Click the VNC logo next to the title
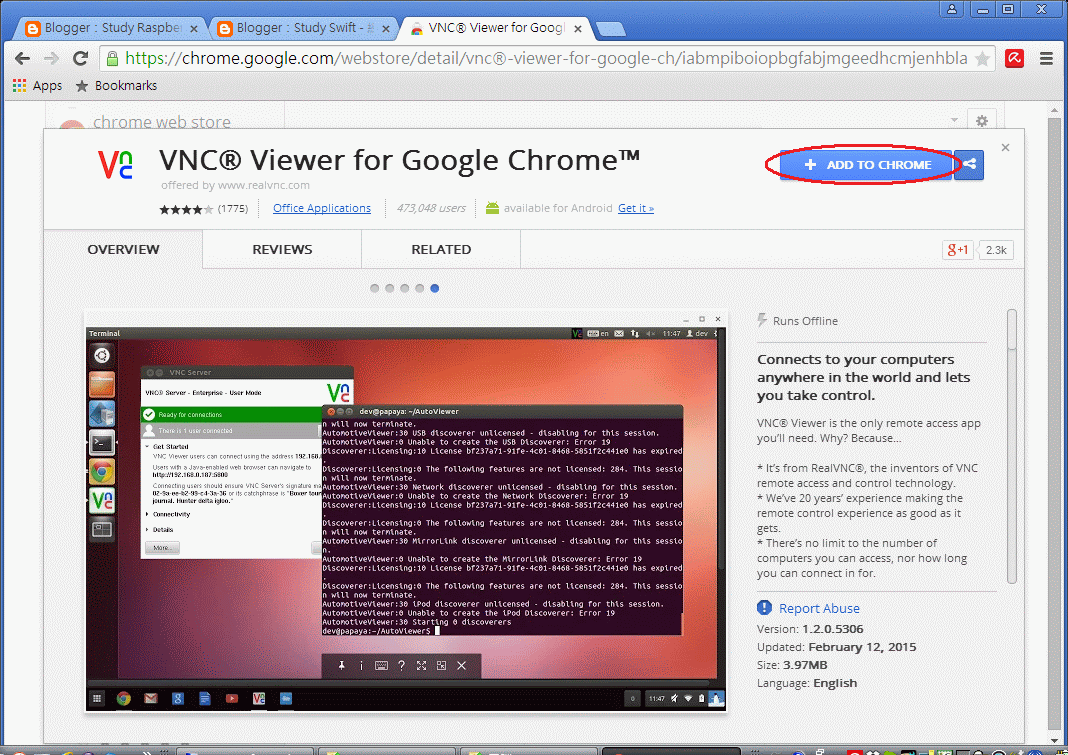The image size is (1068, 755). click(x=115, y=165)
